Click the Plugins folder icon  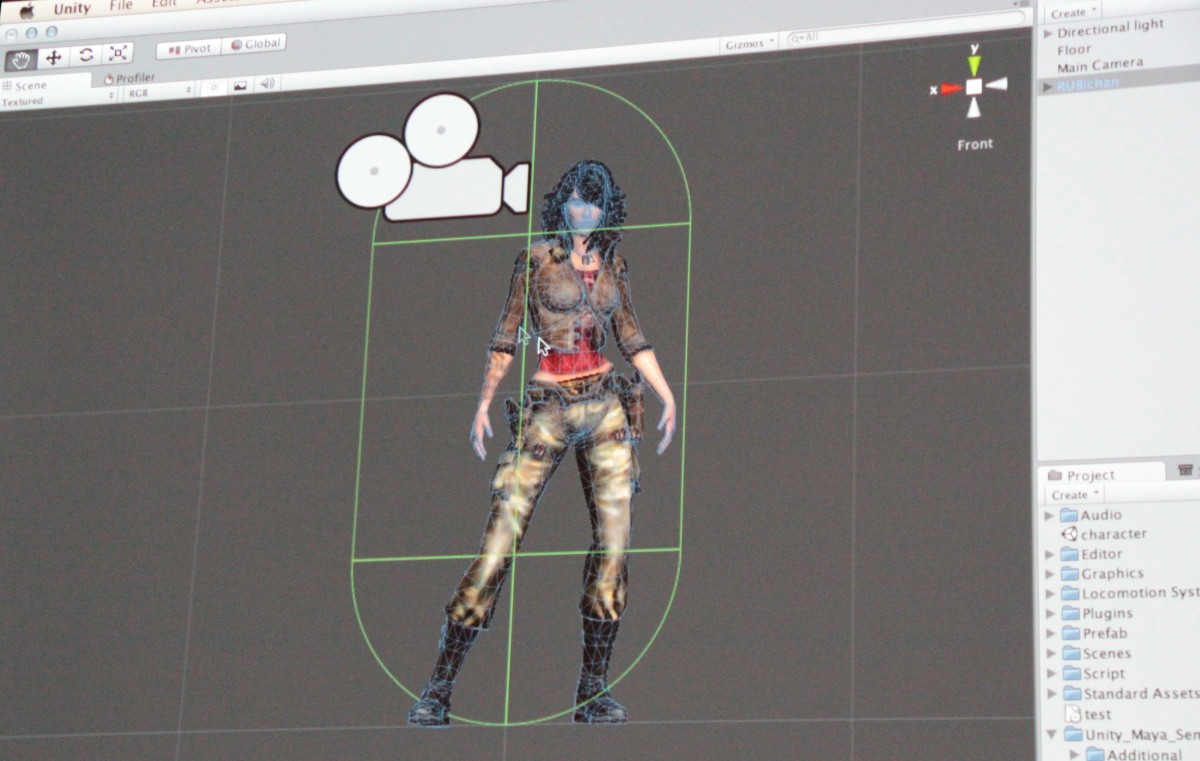tap(1070, 614)
